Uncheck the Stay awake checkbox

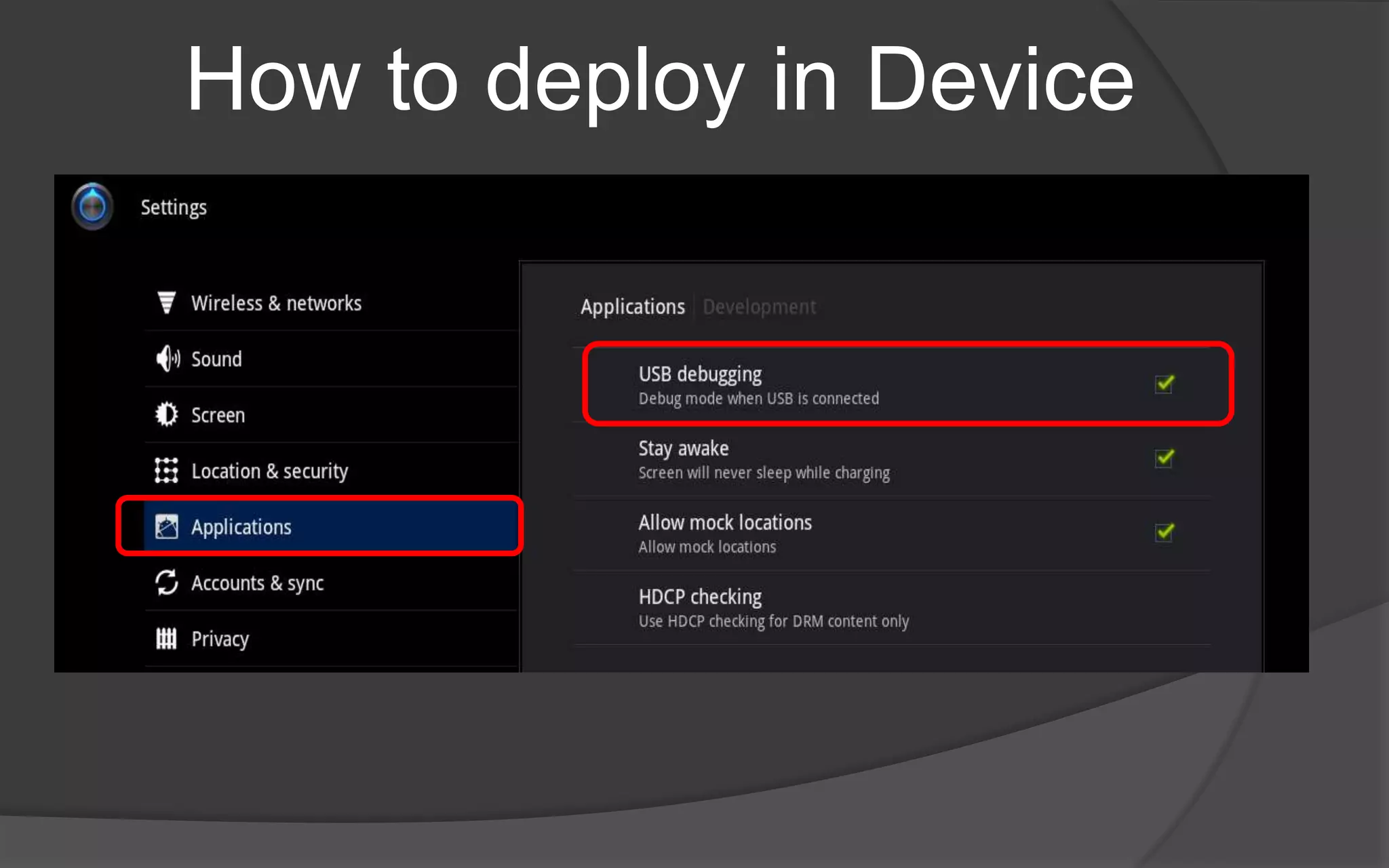point(1165,458)
